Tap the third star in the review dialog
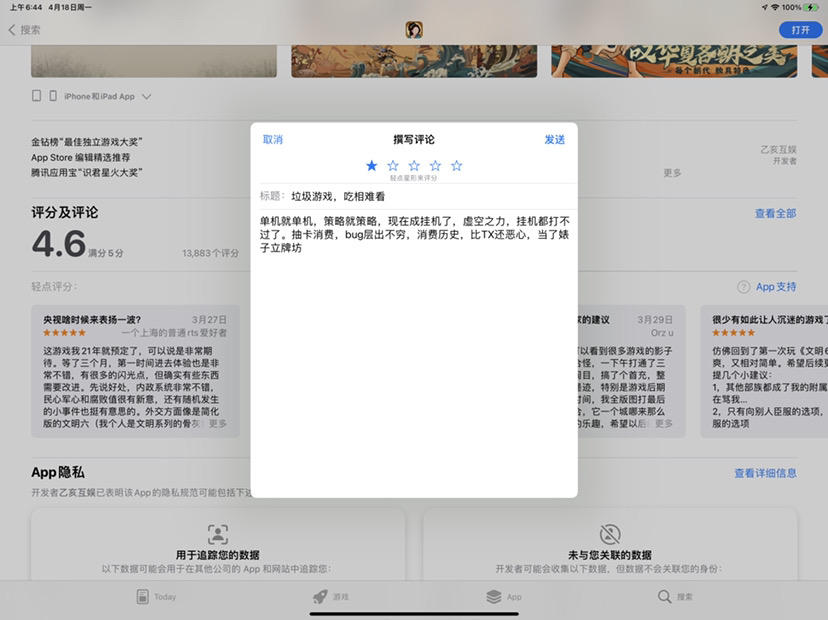The height and width of the screenshot is (620, 828). point(414,166)
